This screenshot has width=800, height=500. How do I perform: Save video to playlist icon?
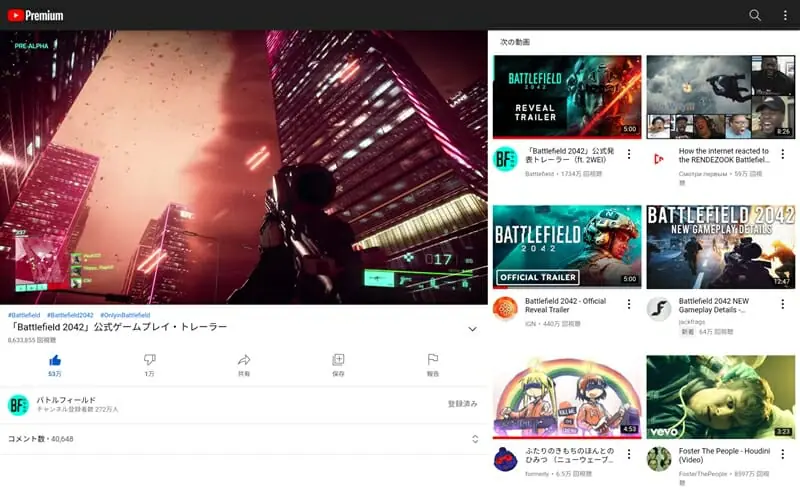(338, 360)
